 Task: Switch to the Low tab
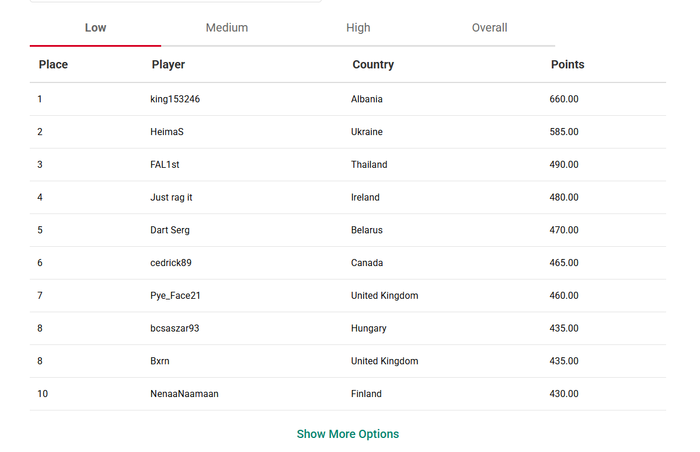[x=96, y=28]
